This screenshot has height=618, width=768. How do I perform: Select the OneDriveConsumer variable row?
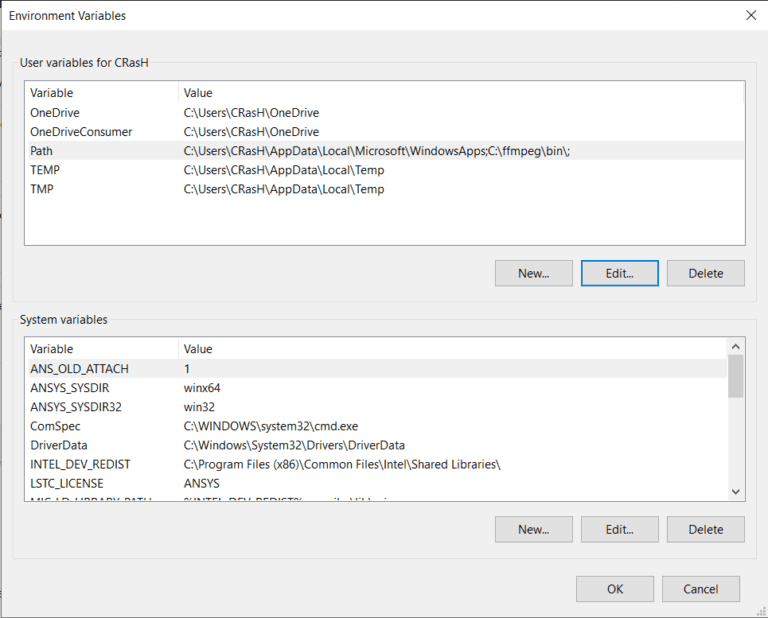coord(81,132)
